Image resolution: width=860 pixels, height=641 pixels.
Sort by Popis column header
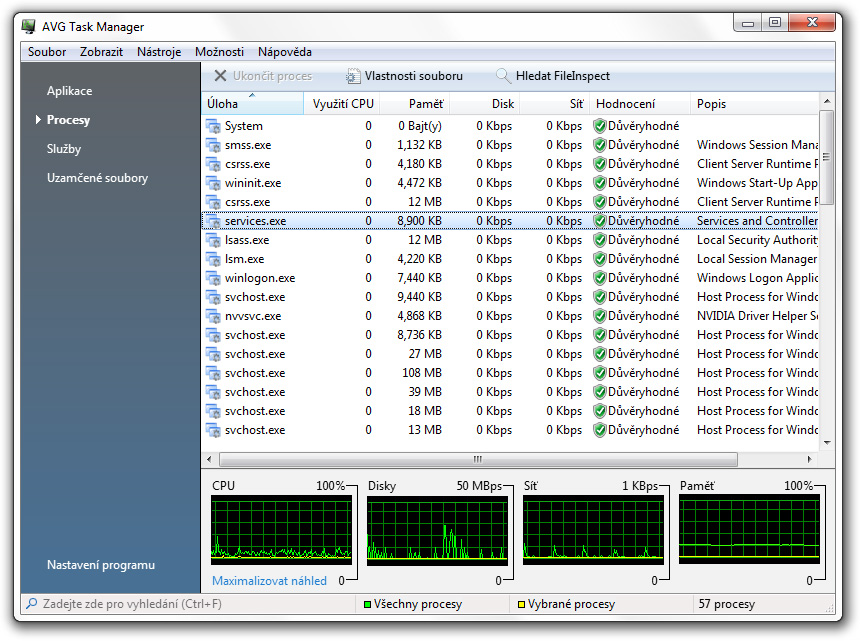[x=754, y=104]
